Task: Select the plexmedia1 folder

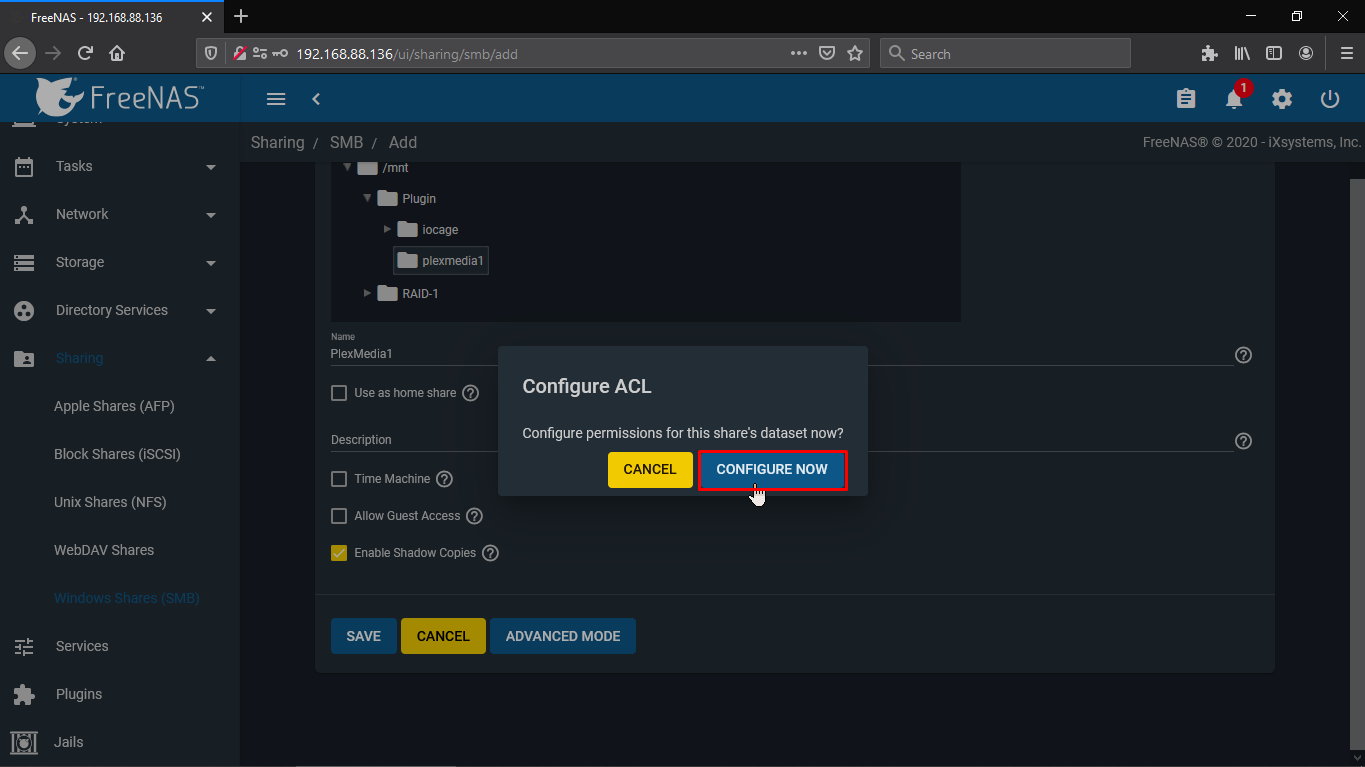Action: [441, 261]
